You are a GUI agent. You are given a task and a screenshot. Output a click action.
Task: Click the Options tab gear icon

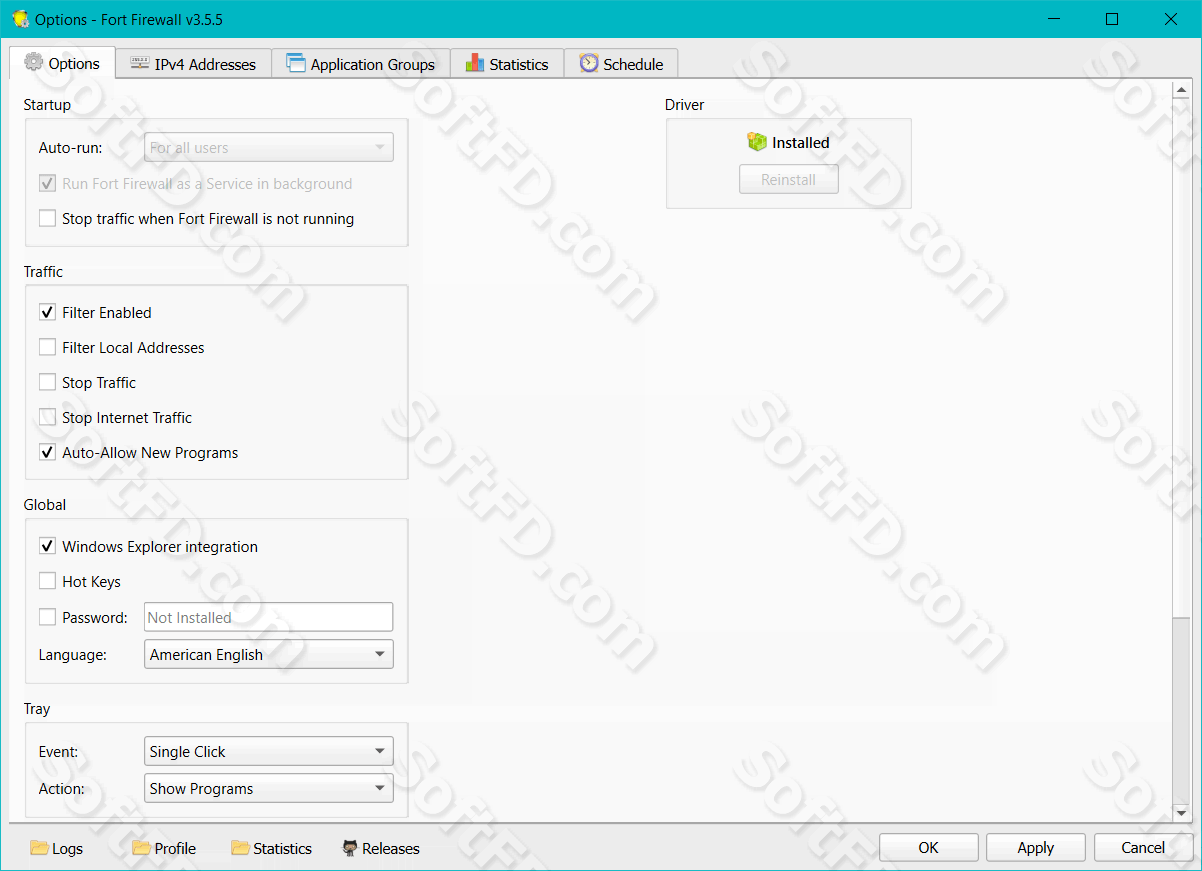tap(34, 62)
